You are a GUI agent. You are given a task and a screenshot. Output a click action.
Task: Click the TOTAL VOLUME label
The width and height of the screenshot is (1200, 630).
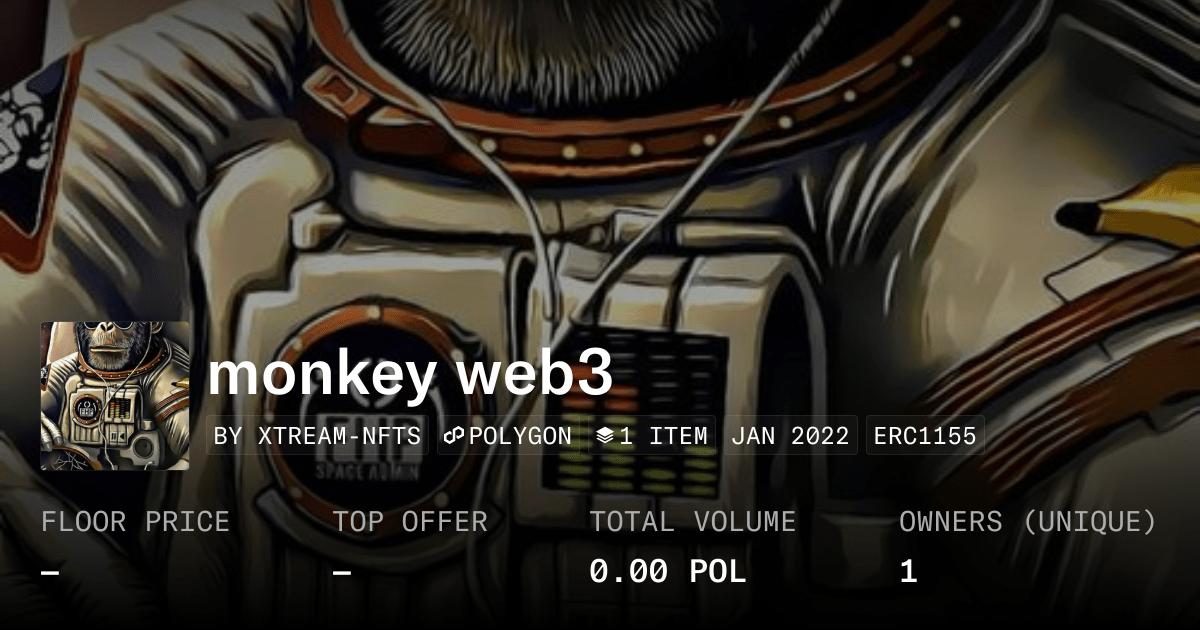pyautogui.click(x=692, y=522)
